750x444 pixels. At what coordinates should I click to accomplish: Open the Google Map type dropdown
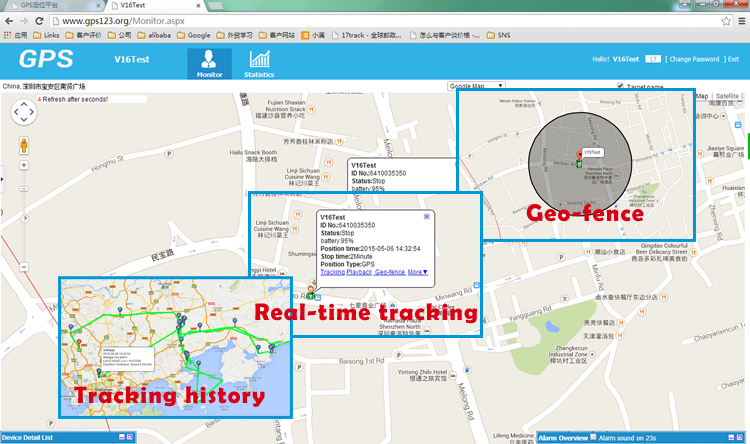(x=476, y=86)
